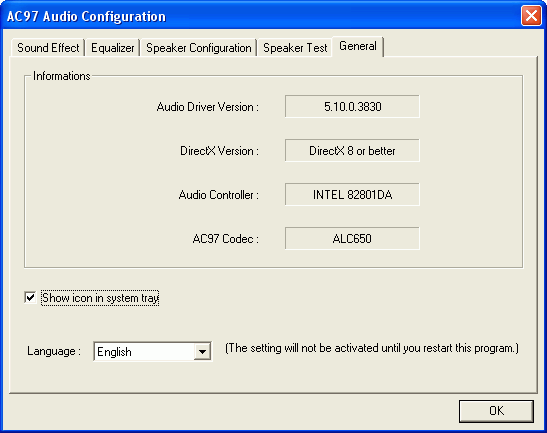
Task: Confirm with the OK button
Action: pos(496,411)
